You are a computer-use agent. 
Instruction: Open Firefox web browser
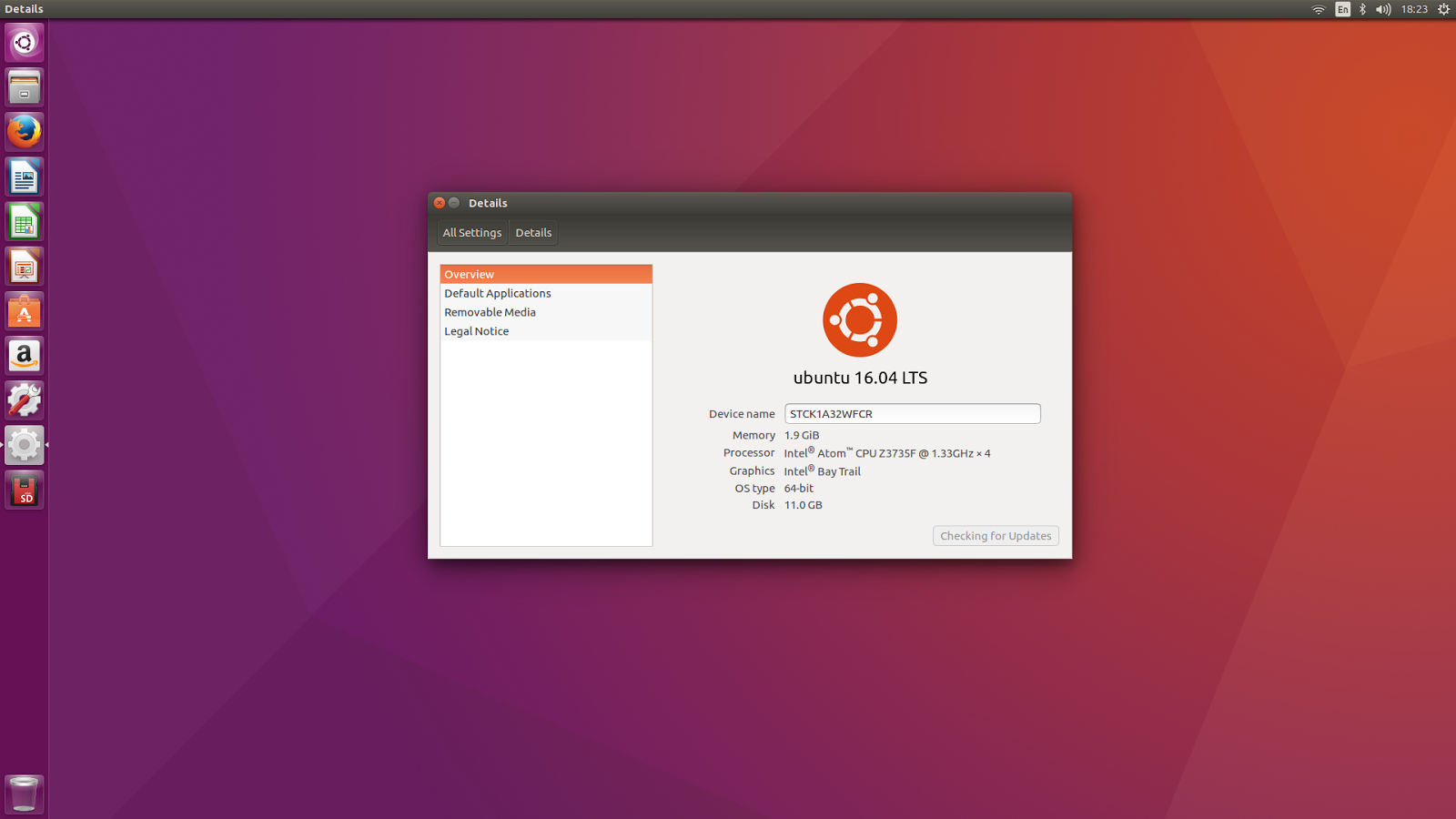(25, 132)
